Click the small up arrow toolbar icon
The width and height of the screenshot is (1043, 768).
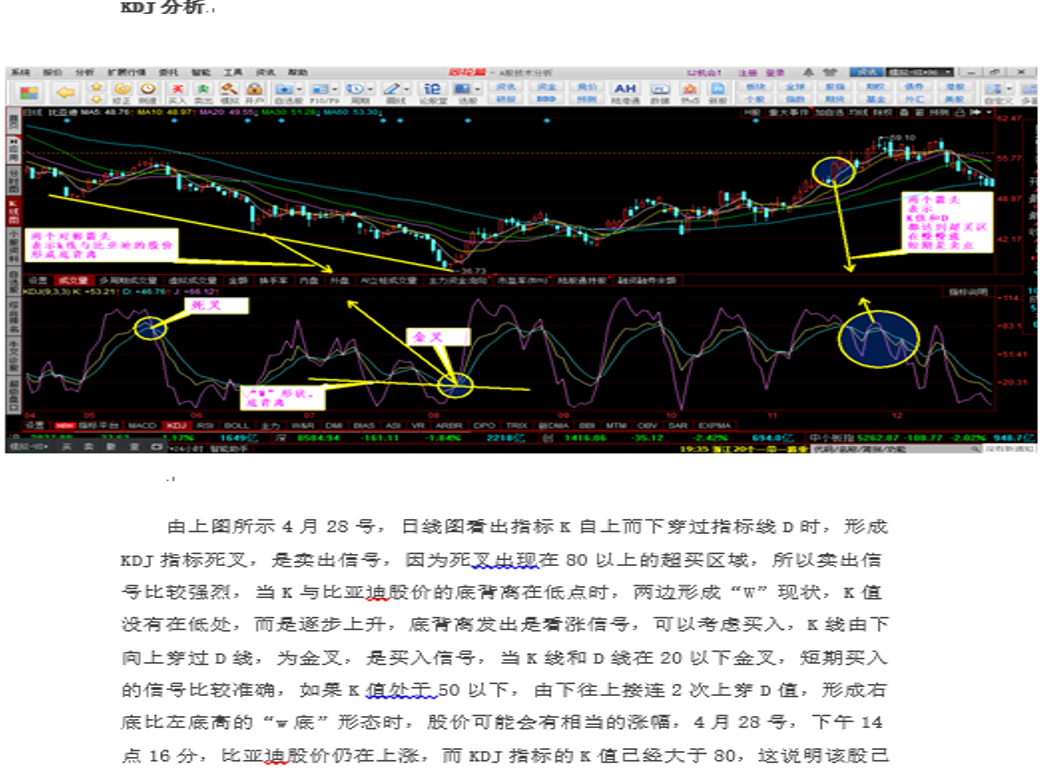click(96, 86)
